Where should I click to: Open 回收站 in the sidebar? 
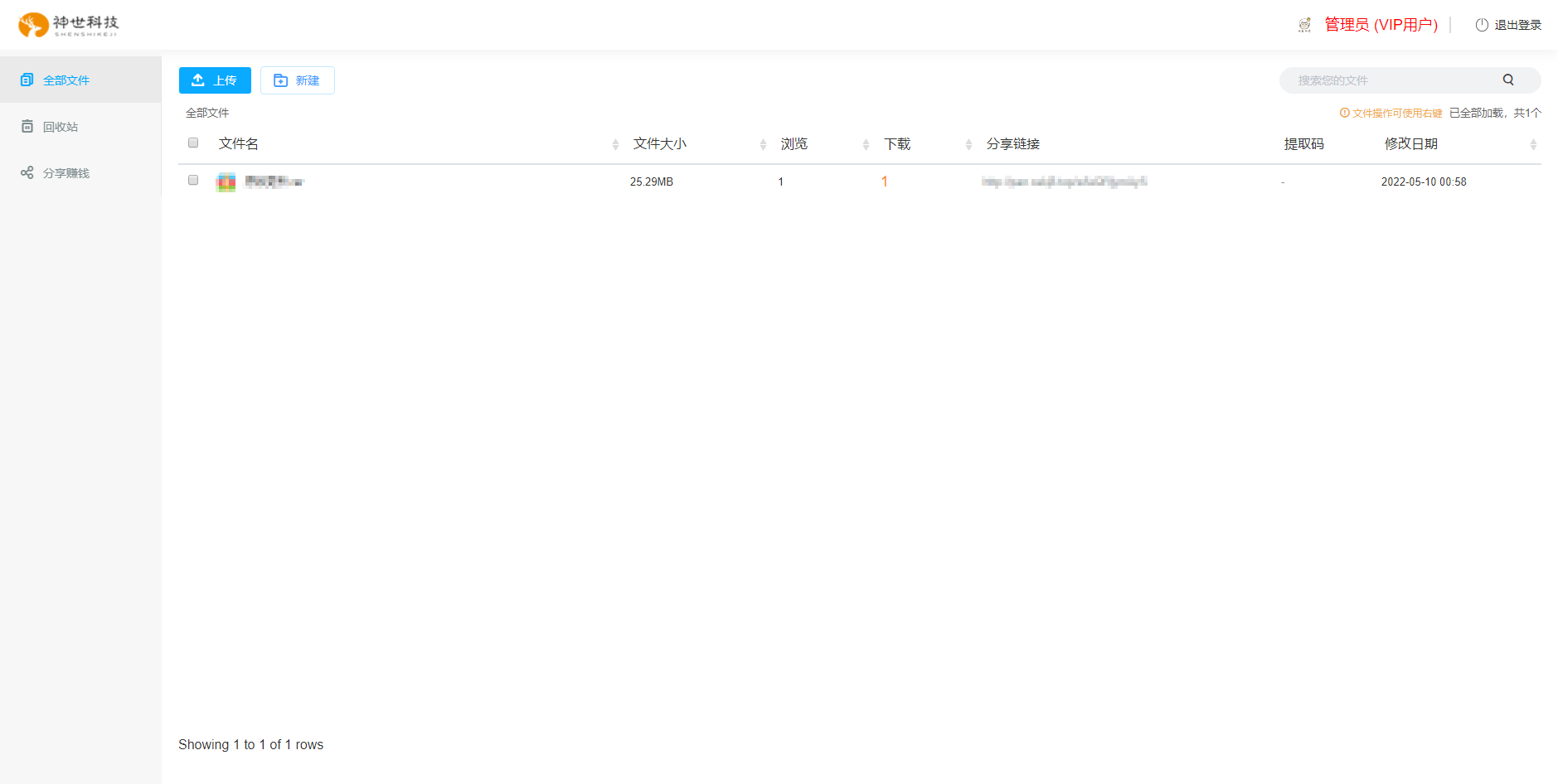coord(61,127)
